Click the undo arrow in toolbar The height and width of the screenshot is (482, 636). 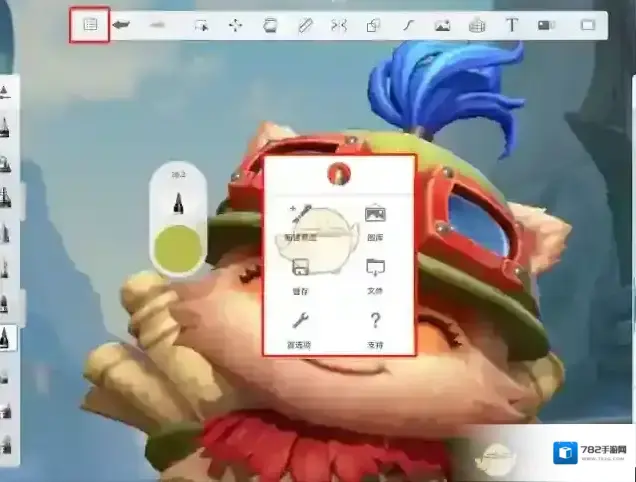[x=123, y=25]
